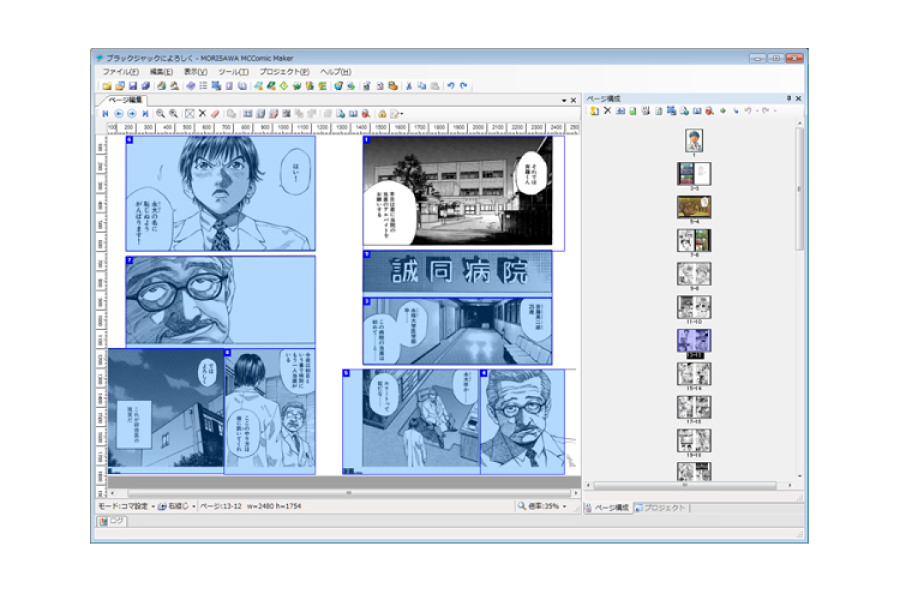Close the ページ構成 panel
Image resolution: width=900 pixels, height=600 pixels.
(x=798, y=99)
